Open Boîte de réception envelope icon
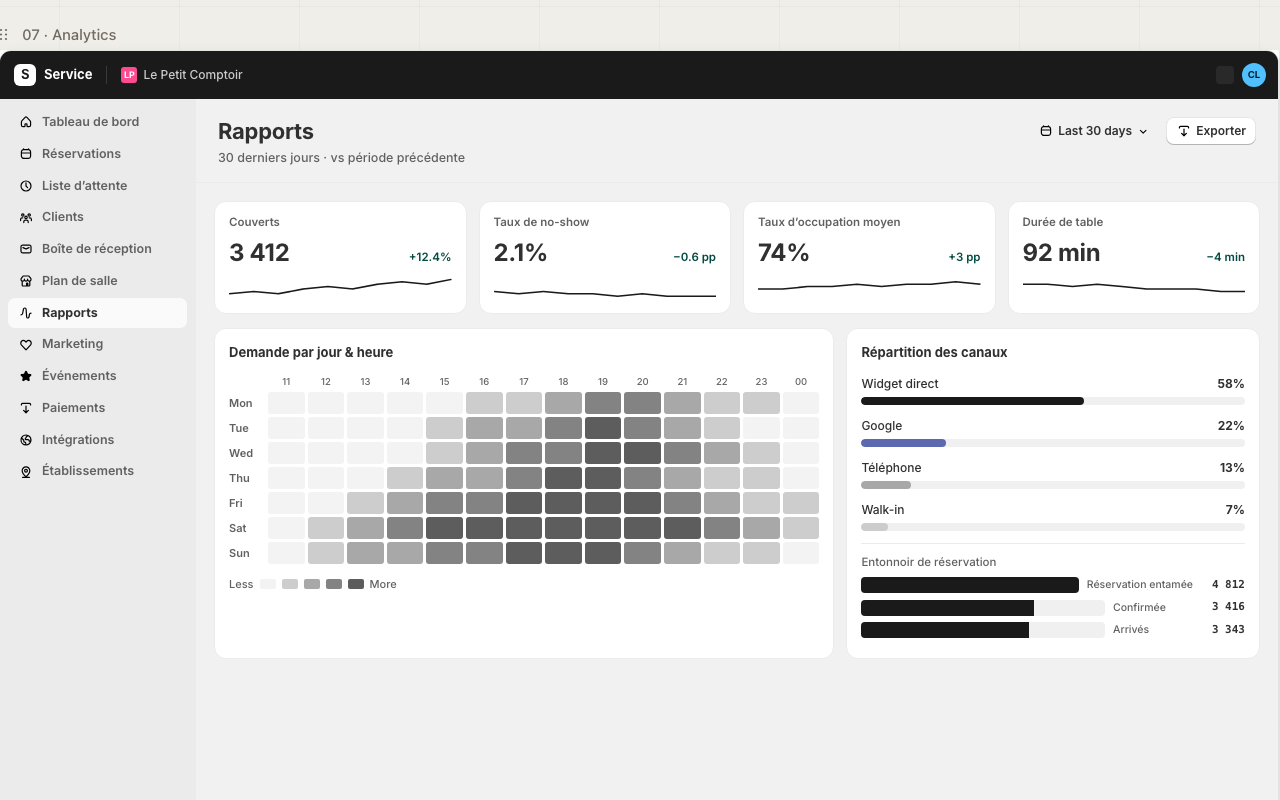This screenshot has width=1280, height=800. point(26,249)
